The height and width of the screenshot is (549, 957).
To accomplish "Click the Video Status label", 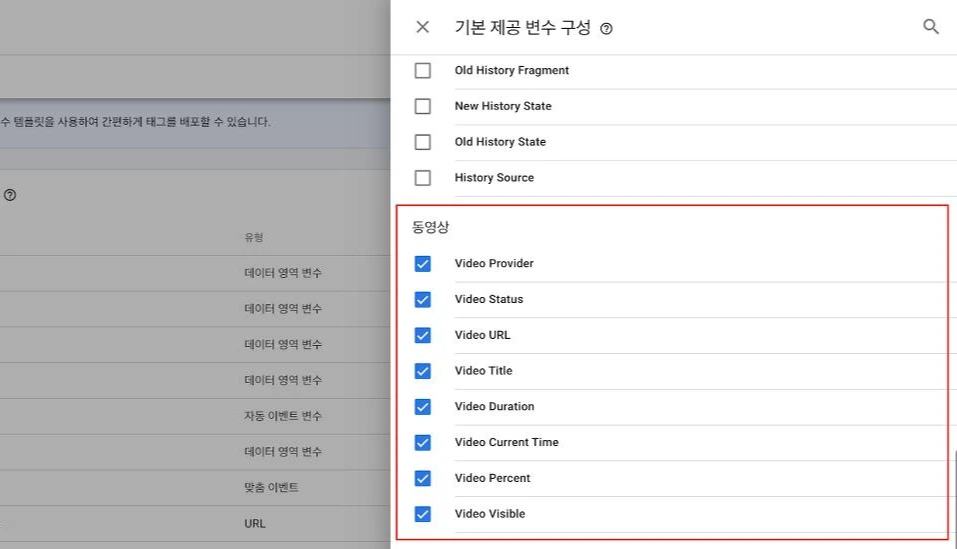I will [x=489, y=299].
